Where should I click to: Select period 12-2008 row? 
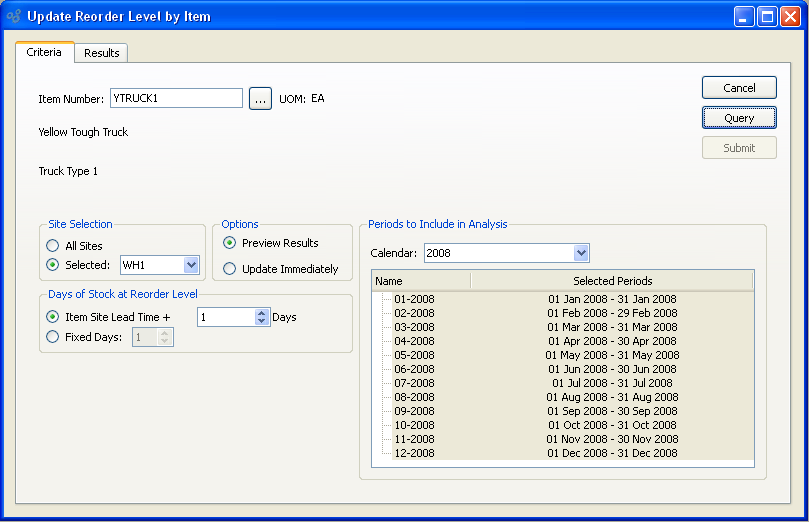[414, 453]
